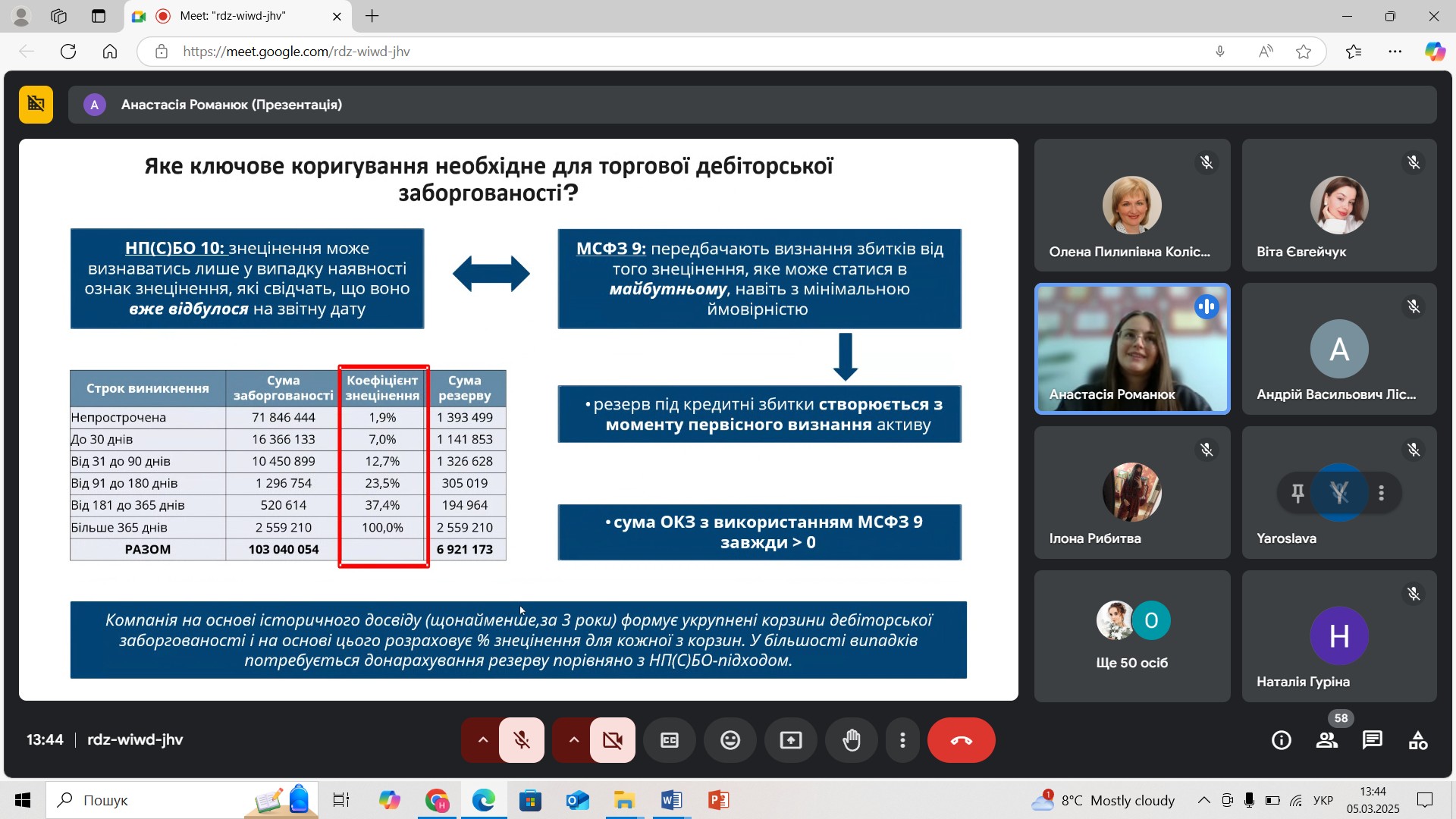
Task: Open Read aloud icon in address bar
Action: (x=1266, y=52)
